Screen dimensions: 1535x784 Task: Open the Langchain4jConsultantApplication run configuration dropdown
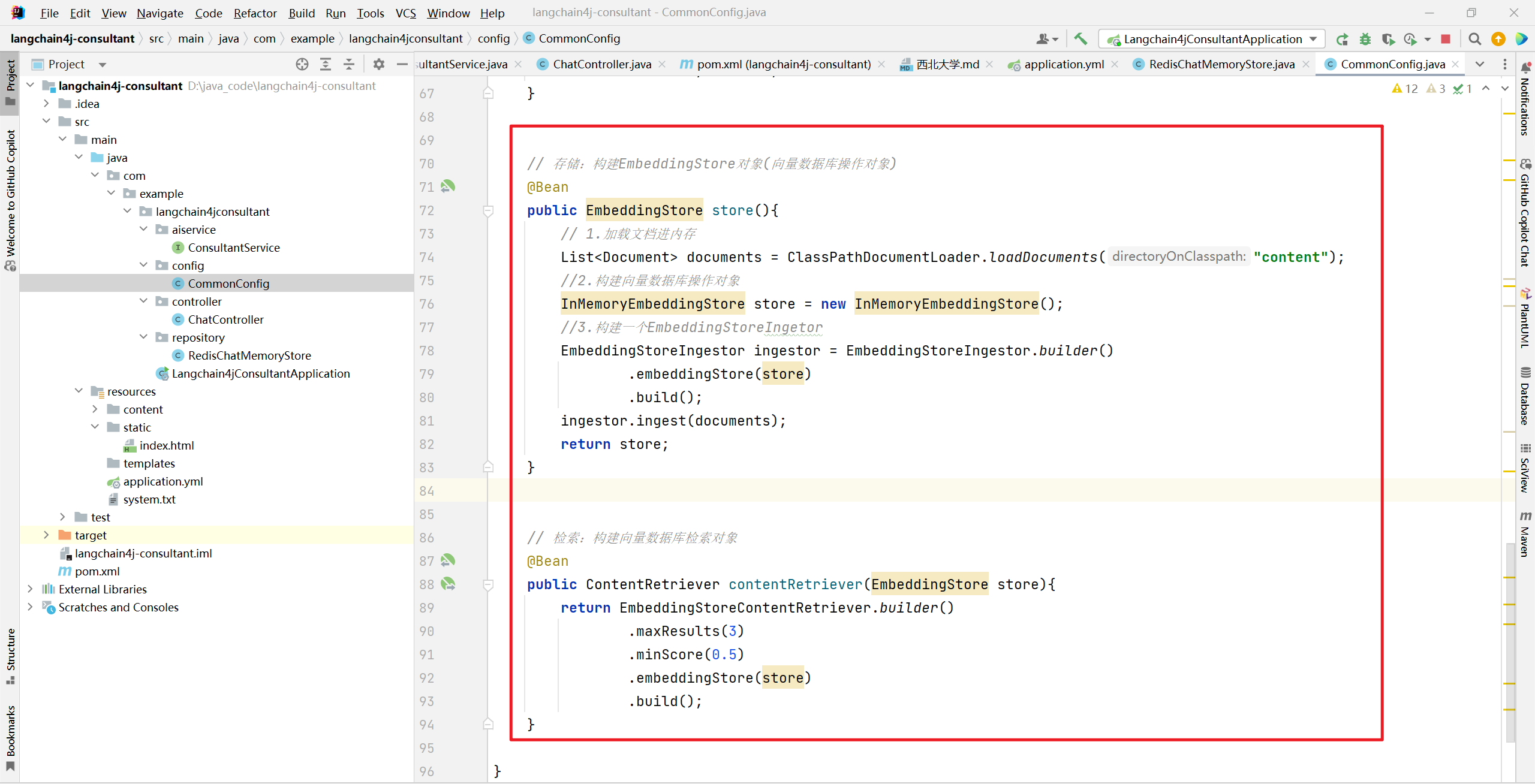[x=1211, y=39]
